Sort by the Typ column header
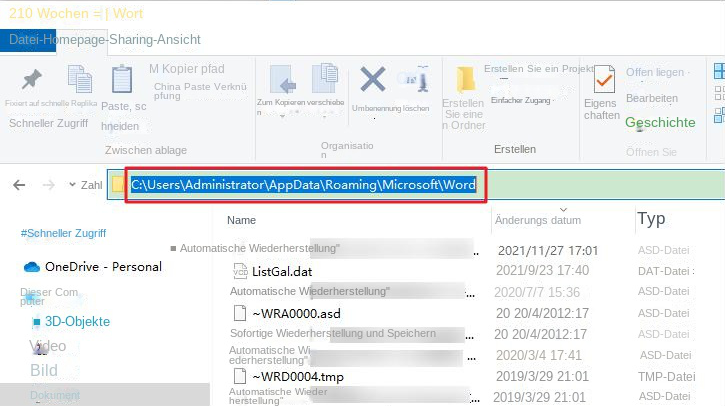725x406 pixels. click(x=651, y=219)
